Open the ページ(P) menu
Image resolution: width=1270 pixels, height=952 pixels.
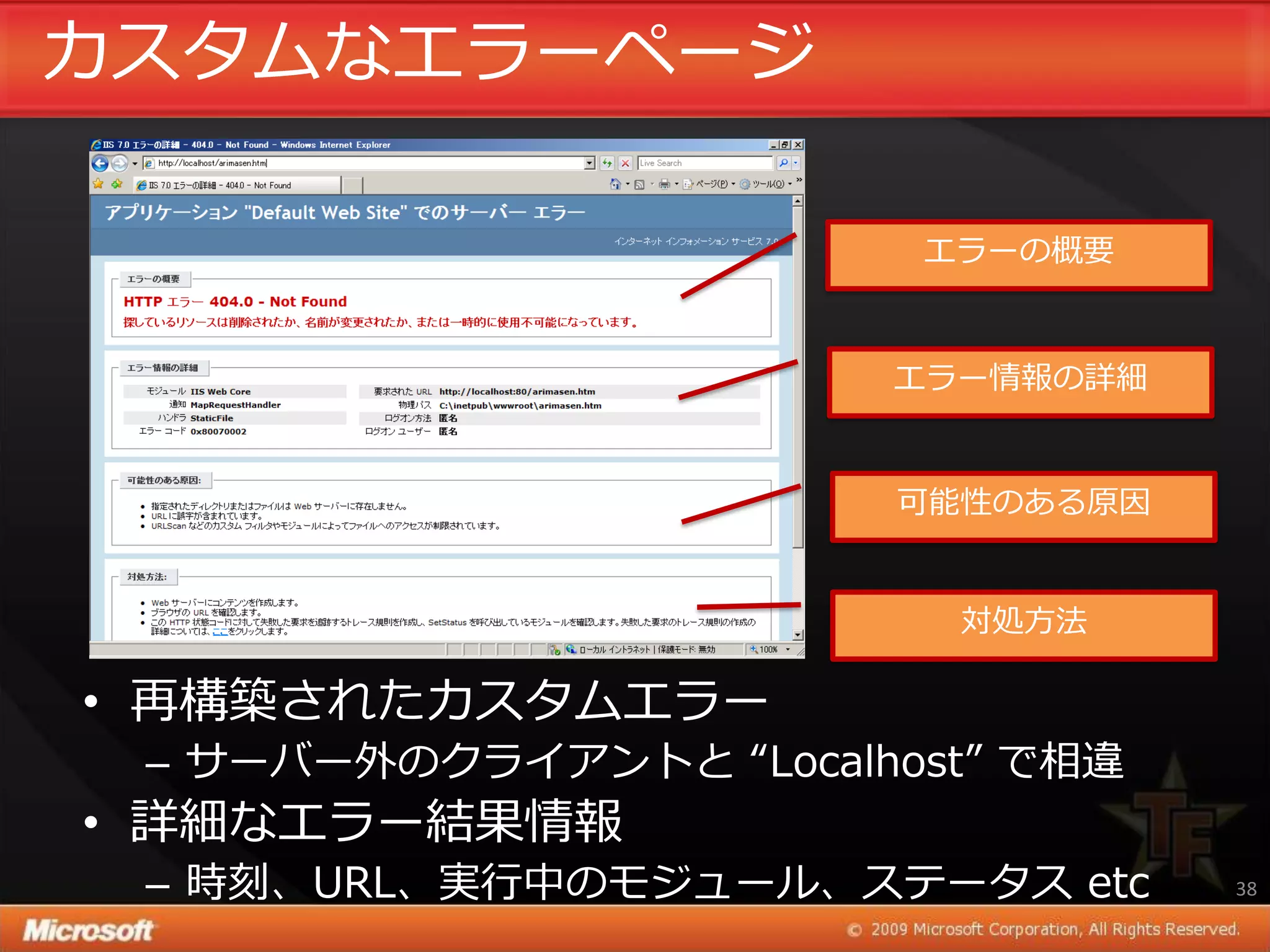pyautogui.click(x=709, y=184)
